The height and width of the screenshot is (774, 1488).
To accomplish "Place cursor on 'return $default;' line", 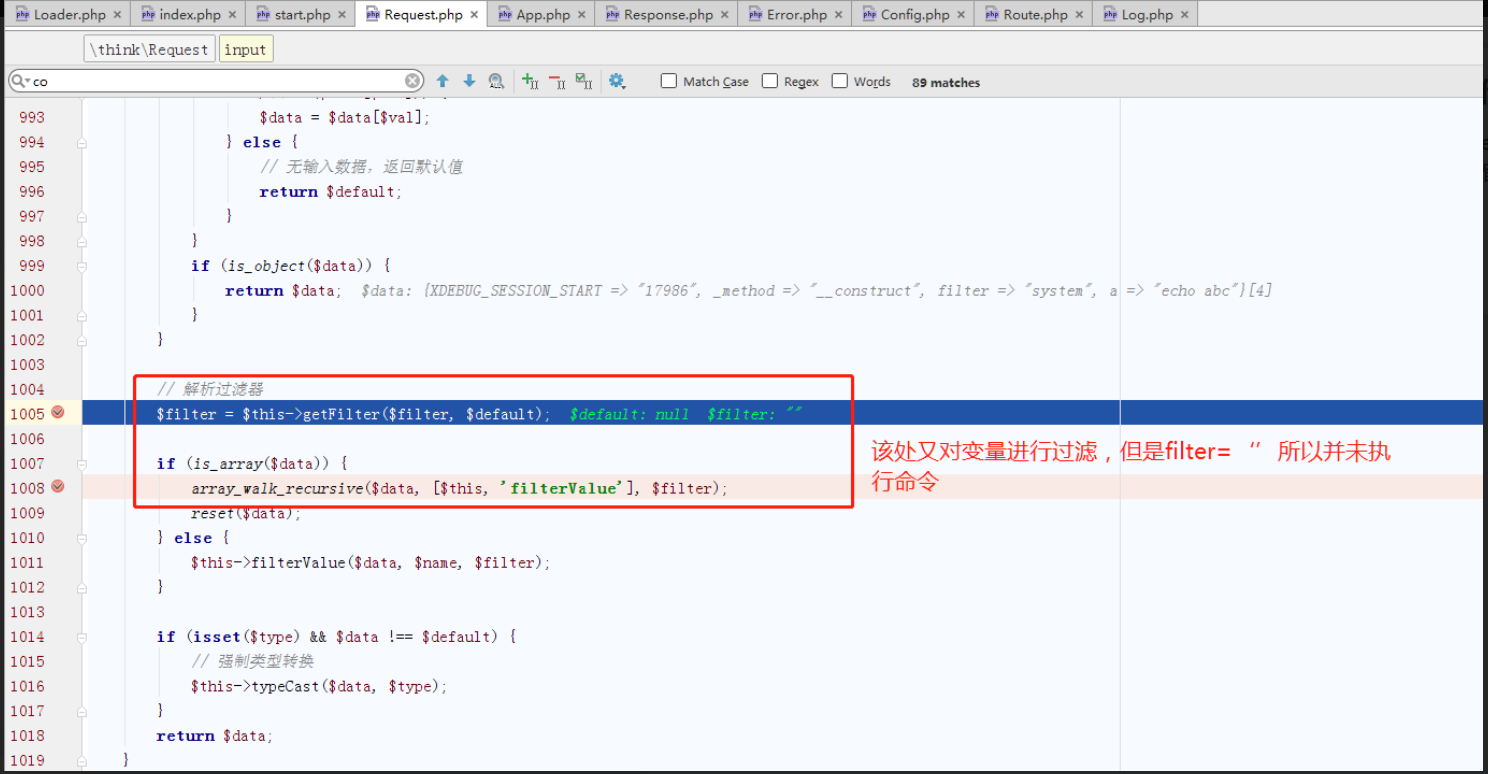I will tap(331, 191).
